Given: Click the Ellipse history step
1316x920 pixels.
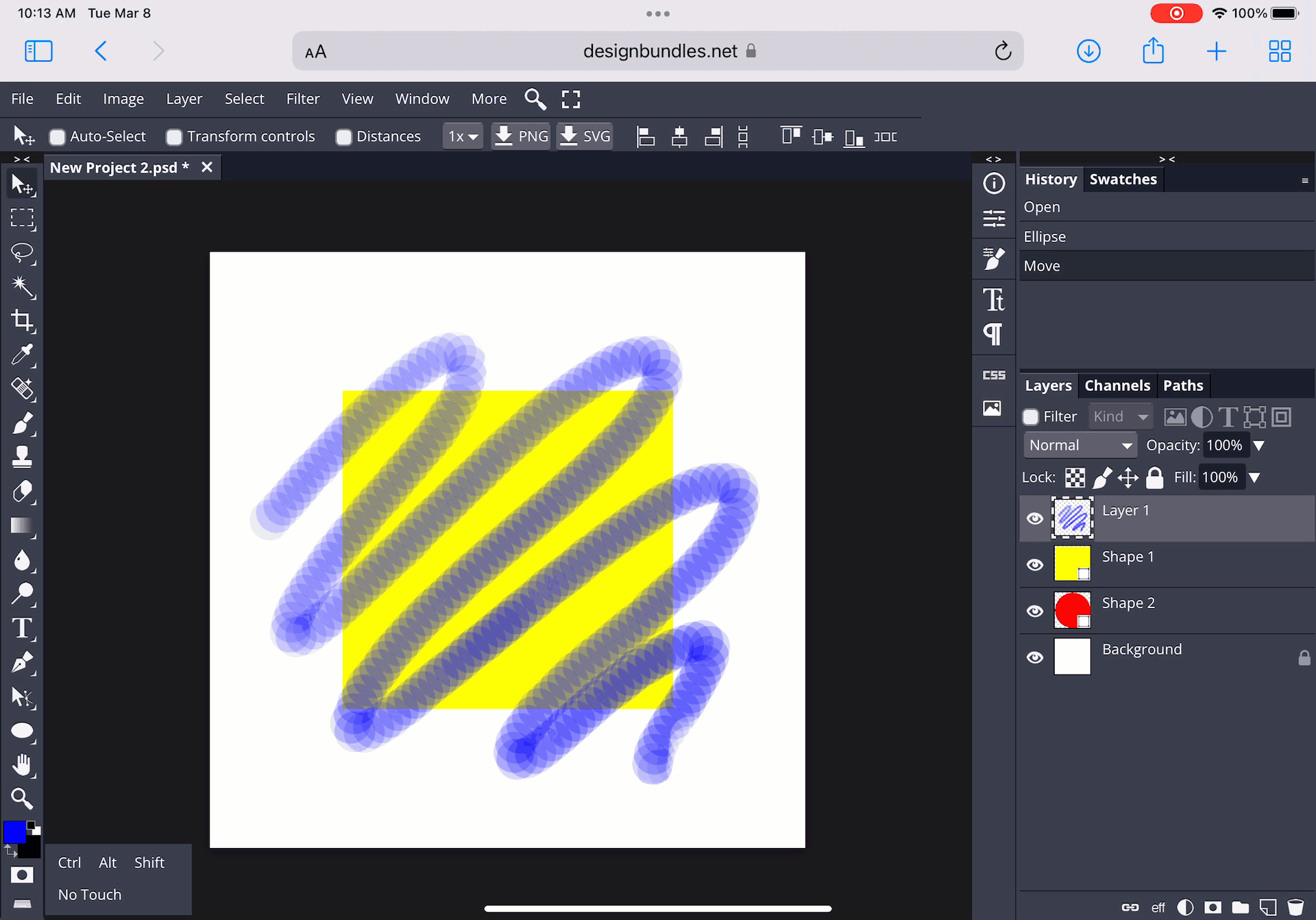Looking at the screenshot, I should (1045, 237).
